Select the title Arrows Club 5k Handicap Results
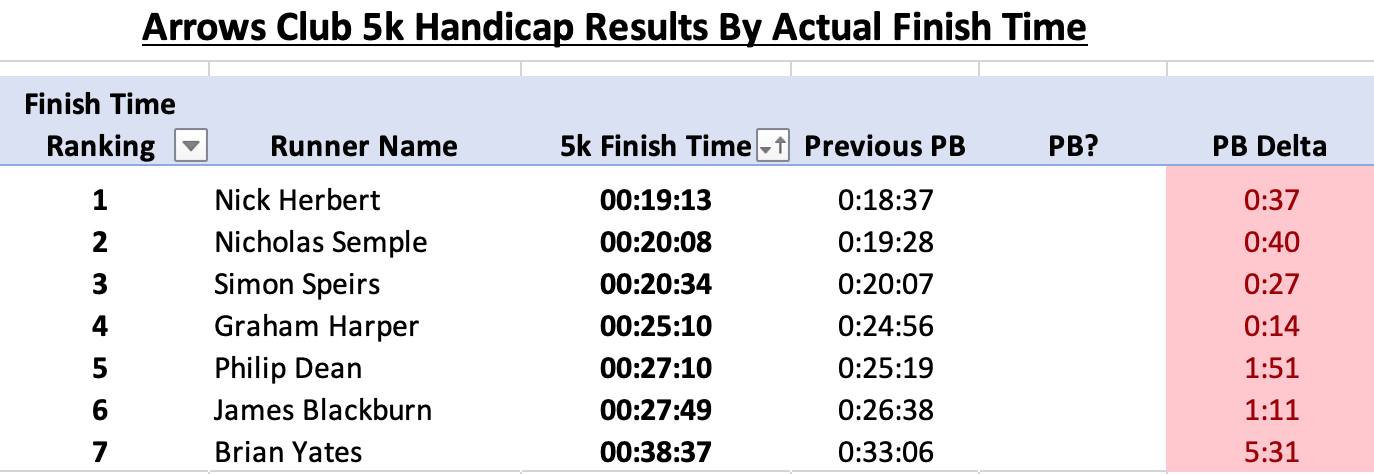The image size is (1374, 474). point(614,26)
